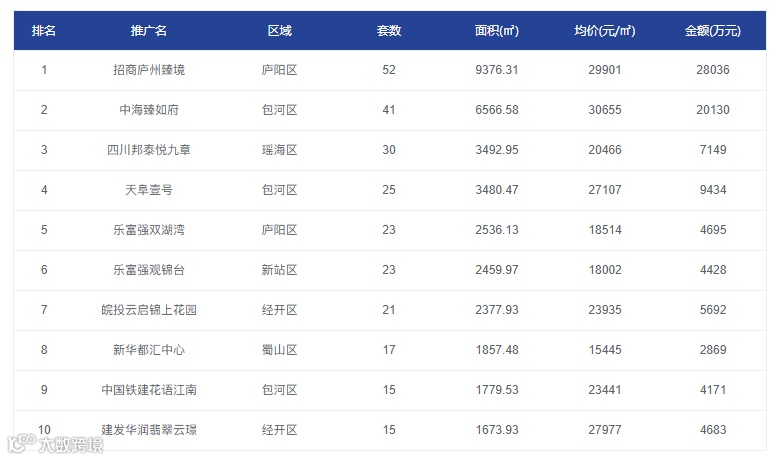This screenshot has height=460, width=781.
Task: Select project name 皖投云启锦上花园
Action: [x=149, y=310]
